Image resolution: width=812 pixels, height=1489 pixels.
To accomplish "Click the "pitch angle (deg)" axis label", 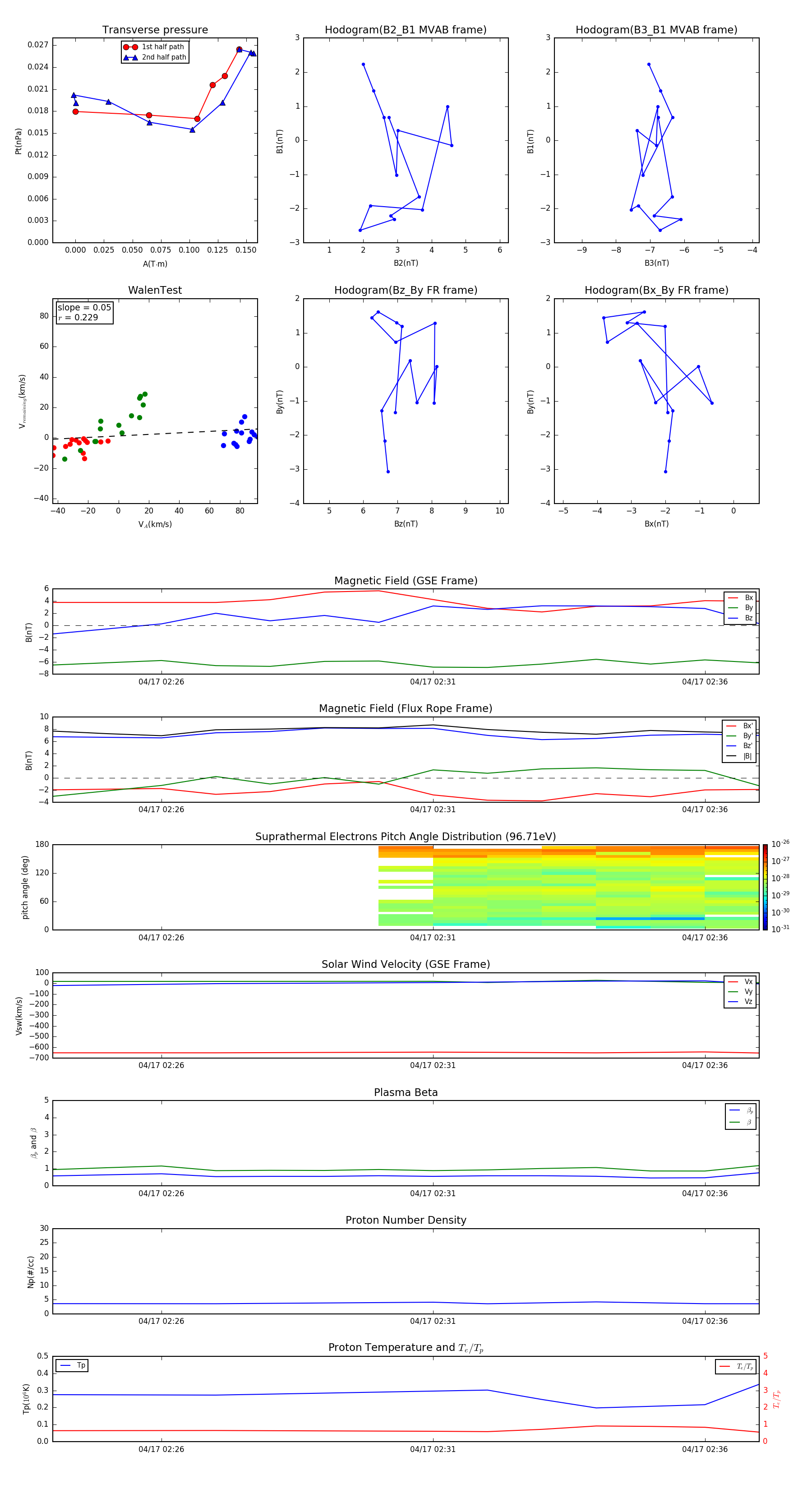I will [x=25, y=887].
